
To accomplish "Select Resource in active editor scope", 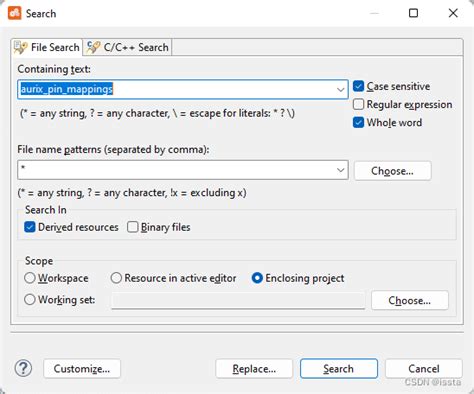I will pyautogui.click(x=116, y=278).
